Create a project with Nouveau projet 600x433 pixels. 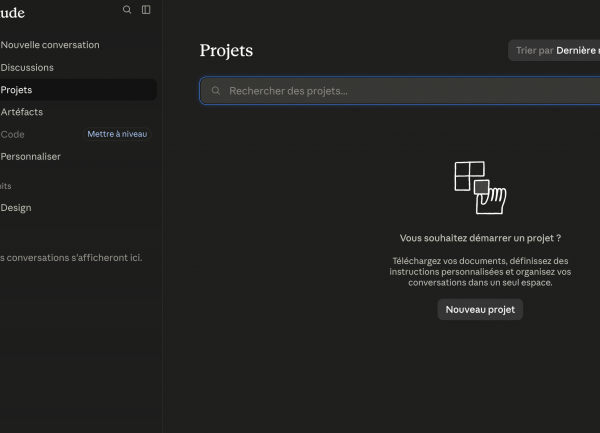click(480, 309)
